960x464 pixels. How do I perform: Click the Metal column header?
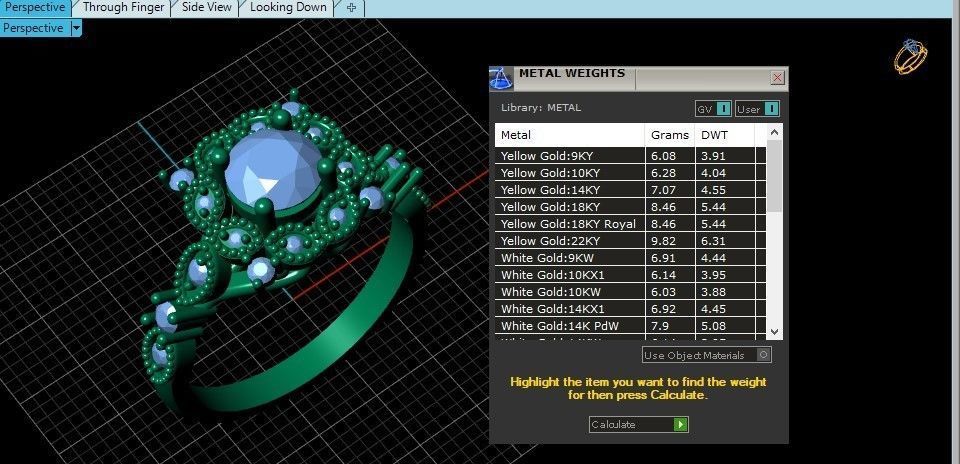tap(569, 135)
